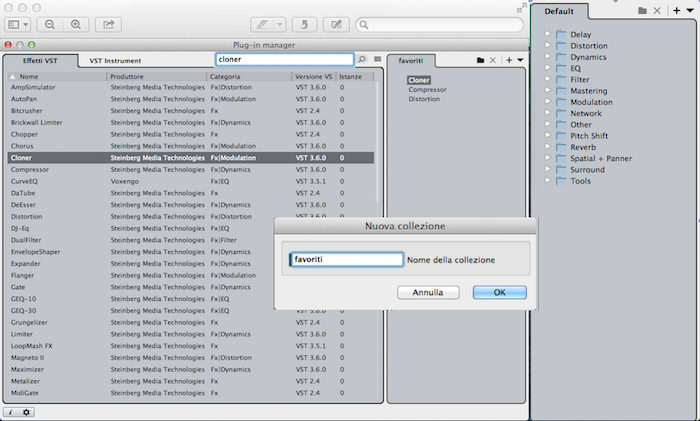The width and height of the screenshot is (700, 421).
Task: Open the sidebar view toolbar button
Action: click(18, 25)
